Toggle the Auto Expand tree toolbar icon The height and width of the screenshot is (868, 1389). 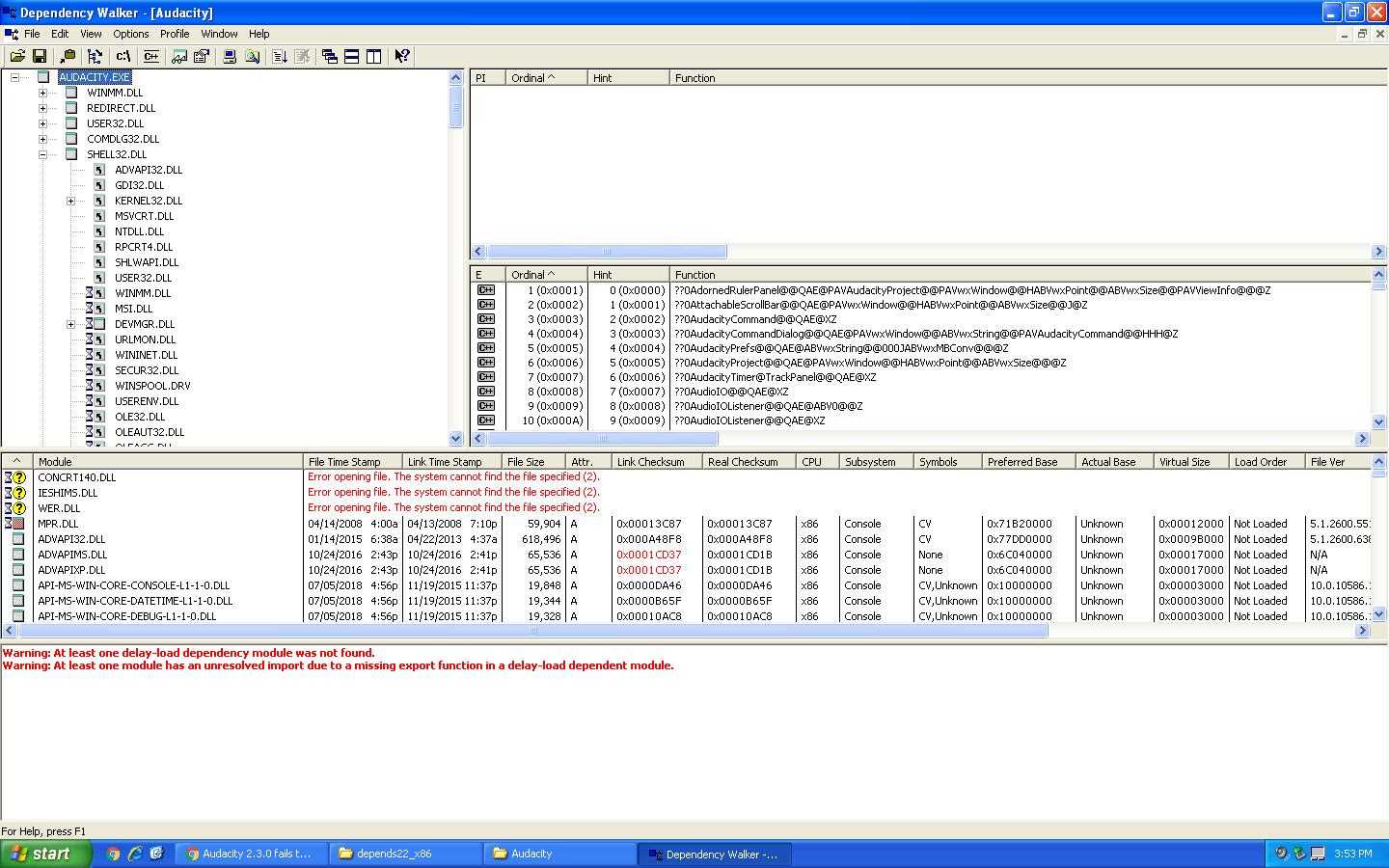tap(95, 56)
